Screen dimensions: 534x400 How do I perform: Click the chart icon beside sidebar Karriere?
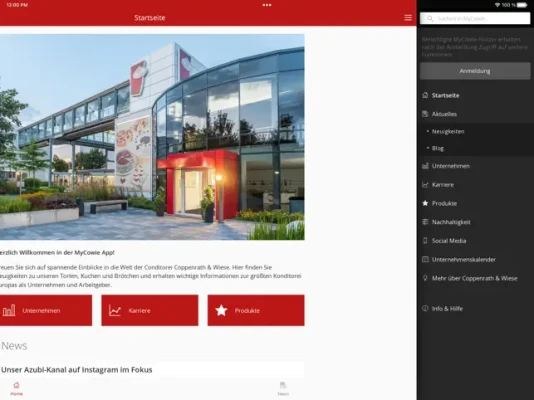(x=425, y=185)
